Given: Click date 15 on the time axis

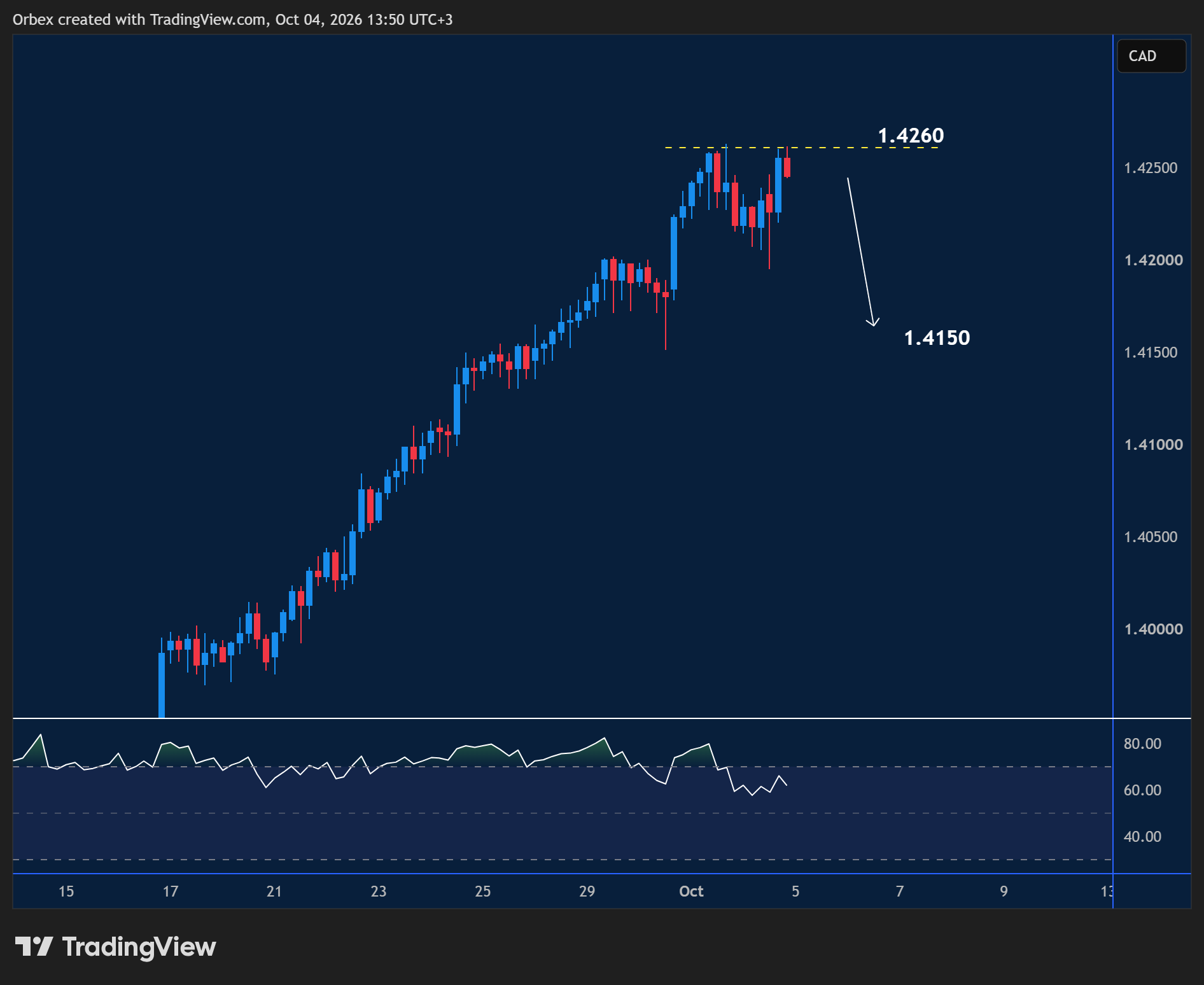Looking at the screenshot, I should coord(66,891).
